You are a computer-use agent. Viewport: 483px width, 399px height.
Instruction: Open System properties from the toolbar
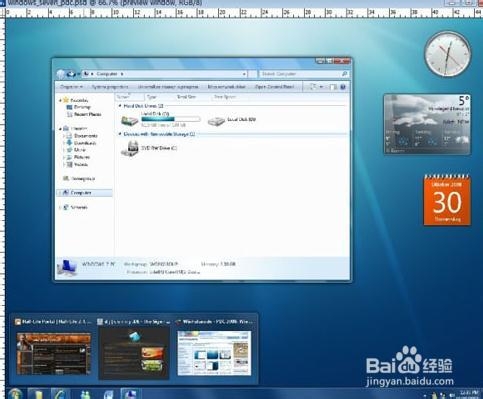point(110,87)
